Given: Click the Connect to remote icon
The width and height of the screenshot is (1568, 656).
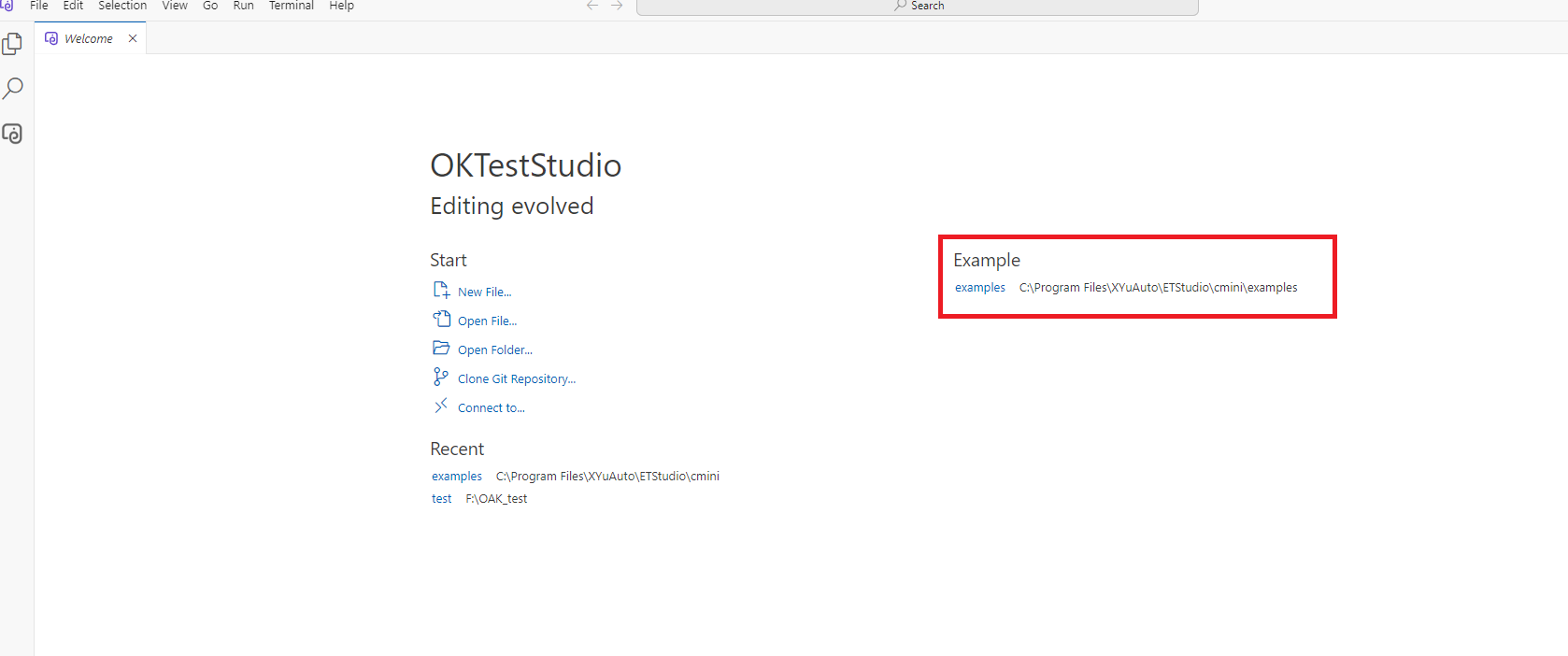Looking at the screenshot, I should (x=441, y=406).
